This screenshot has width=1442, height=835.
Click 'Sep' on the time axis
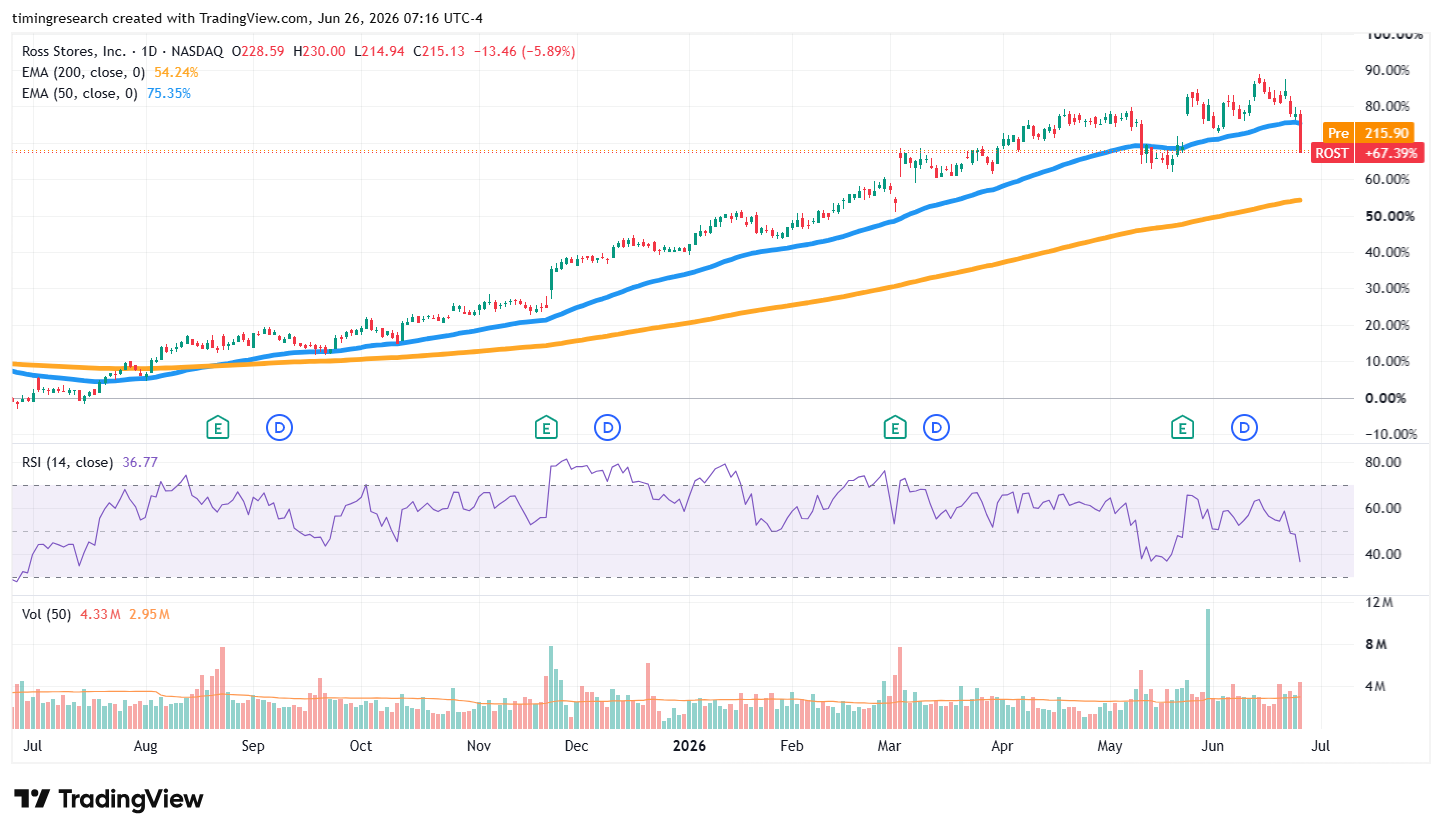[x=253, y=746]
